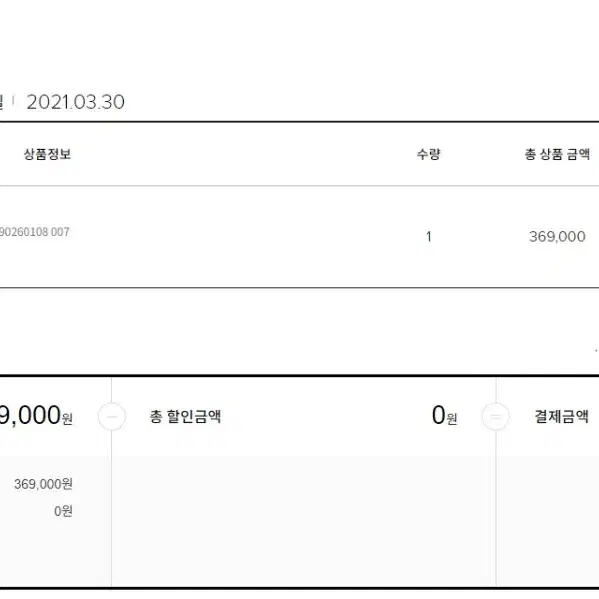Image resolution: width=599 pixels, height=599 pixels.
Task: Select the order date 2021.03.30
Action: point(76,102)
